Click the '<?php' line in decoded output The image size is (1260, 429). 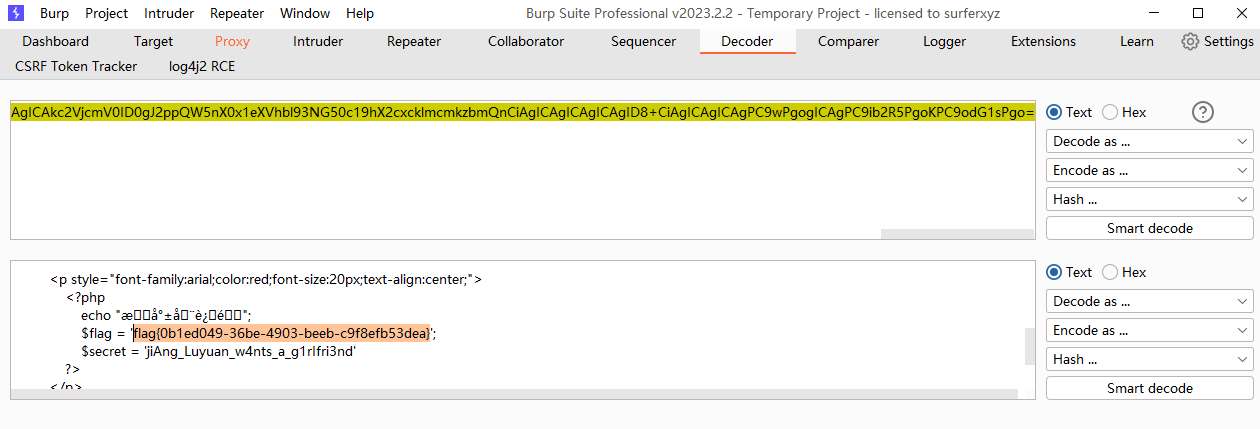tap(86, 297)
